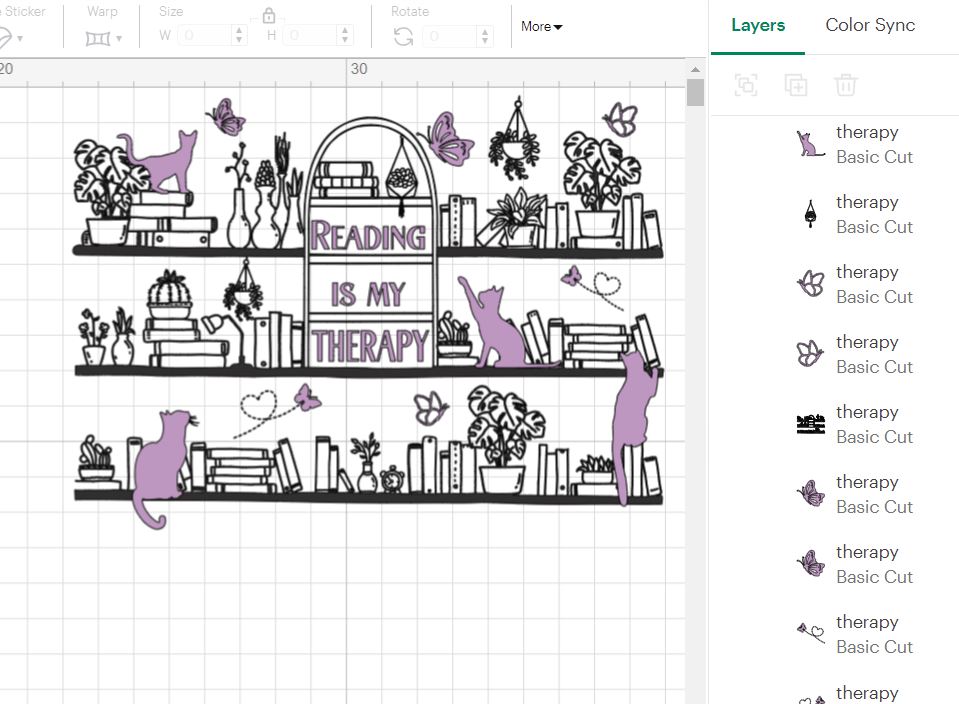
Task: Toggle the size aspect ratio lock
Action: pos(268,16)
